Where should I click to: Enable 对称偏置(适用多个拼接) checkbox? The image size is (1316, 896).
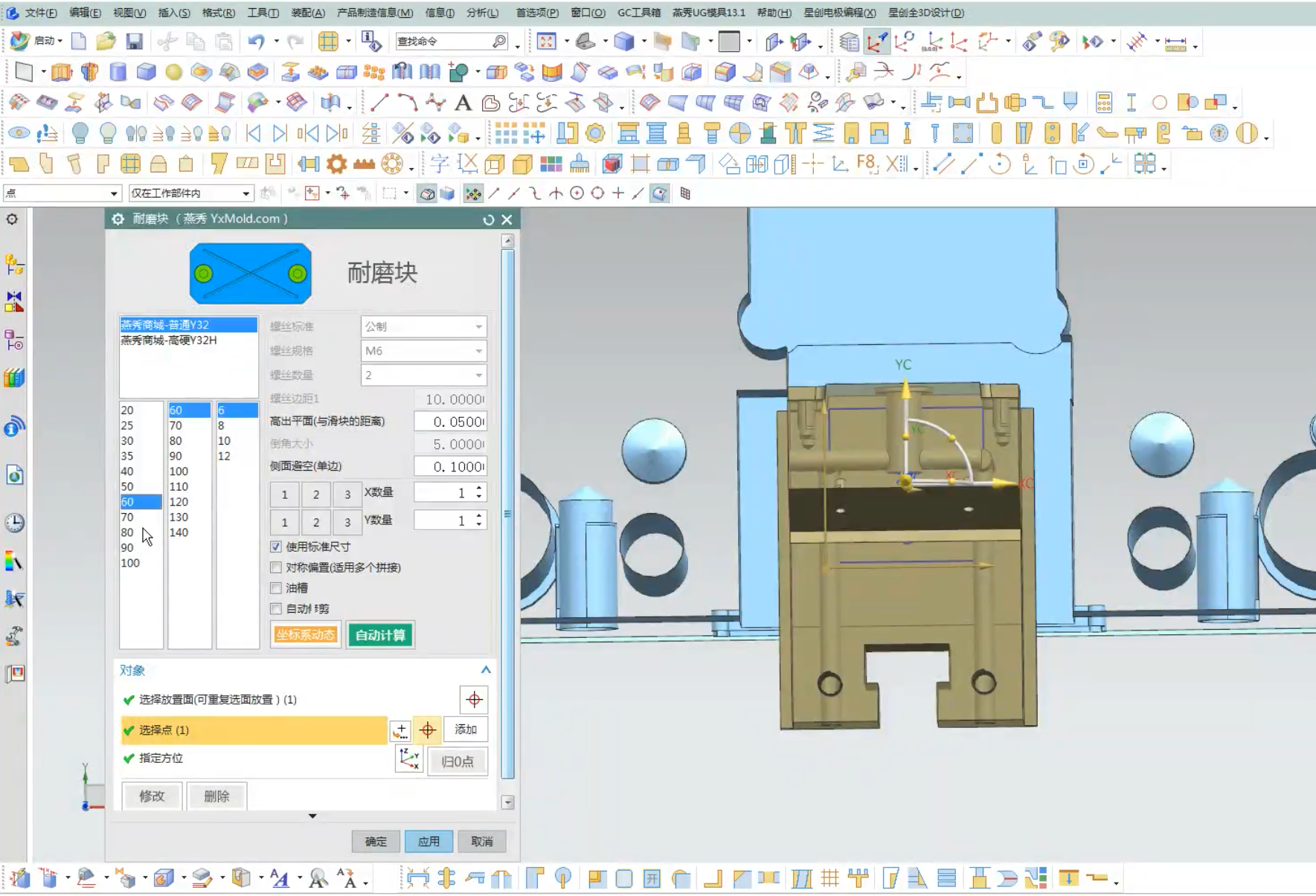pos(276,567)
